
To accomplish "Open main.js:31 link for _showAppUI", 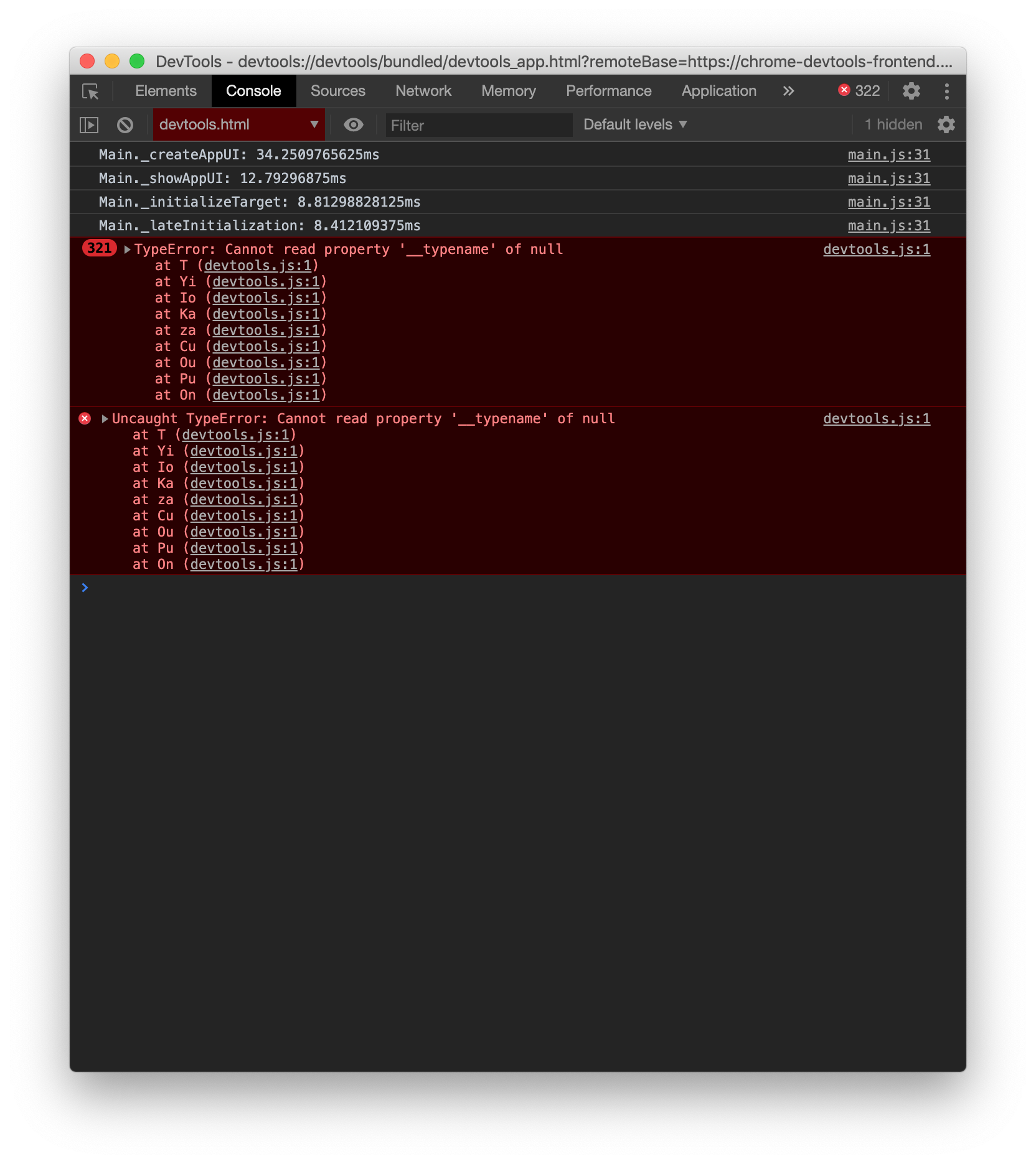I will point(889,179).
